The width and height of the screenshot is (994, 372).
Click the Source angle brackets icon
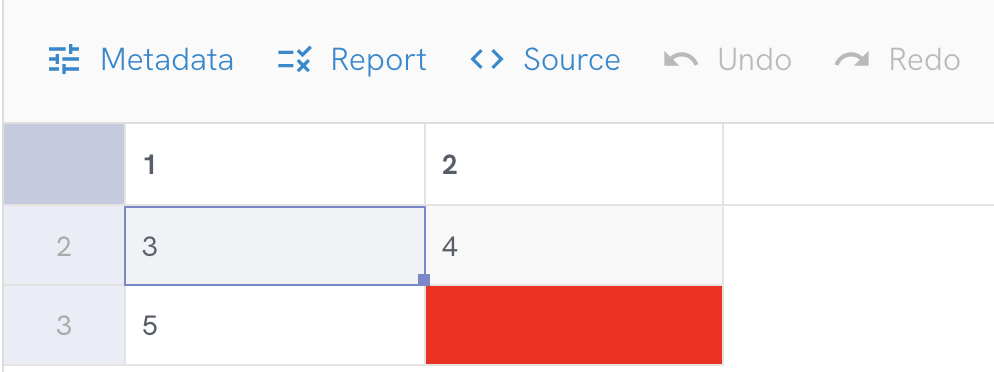click(x=487, y=60)
